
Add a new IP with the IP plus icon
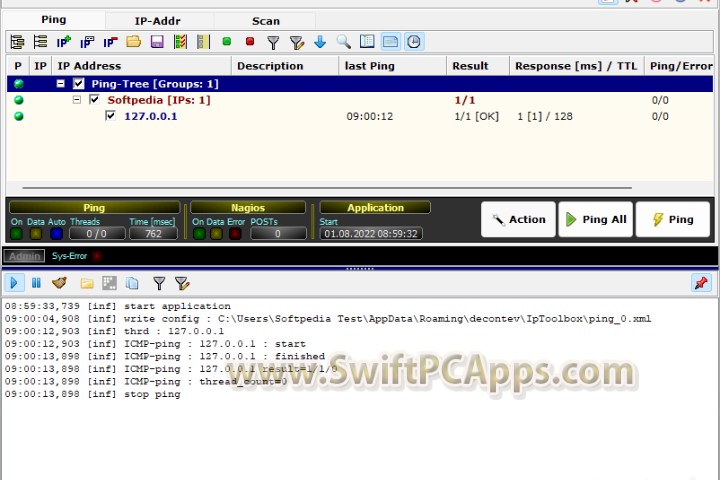[63, 42]
